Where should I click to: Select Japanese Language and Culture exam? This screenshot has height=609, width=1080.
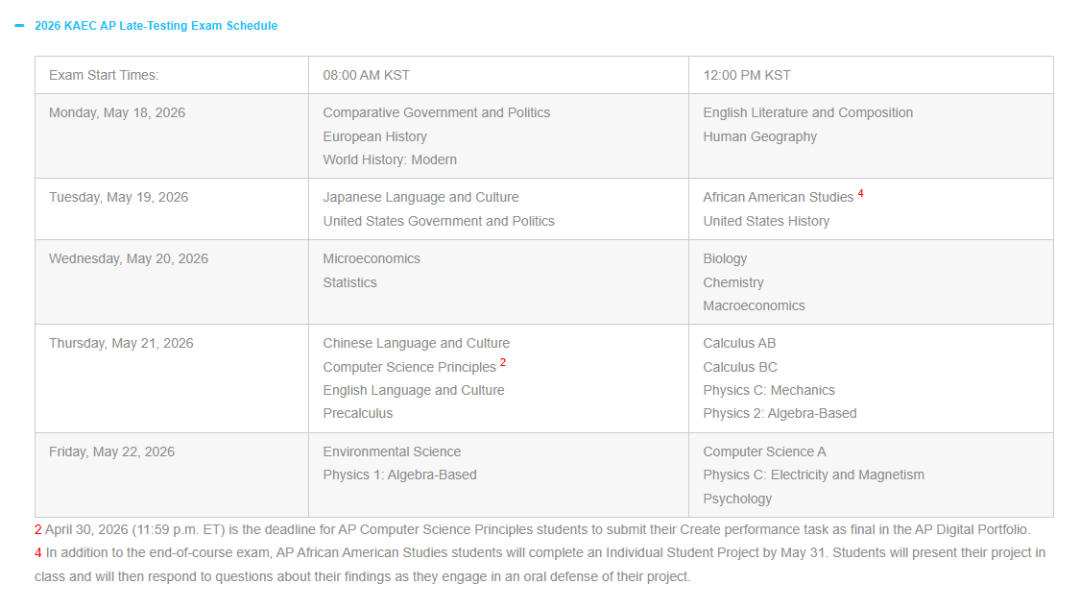click(x=420, y=198)
